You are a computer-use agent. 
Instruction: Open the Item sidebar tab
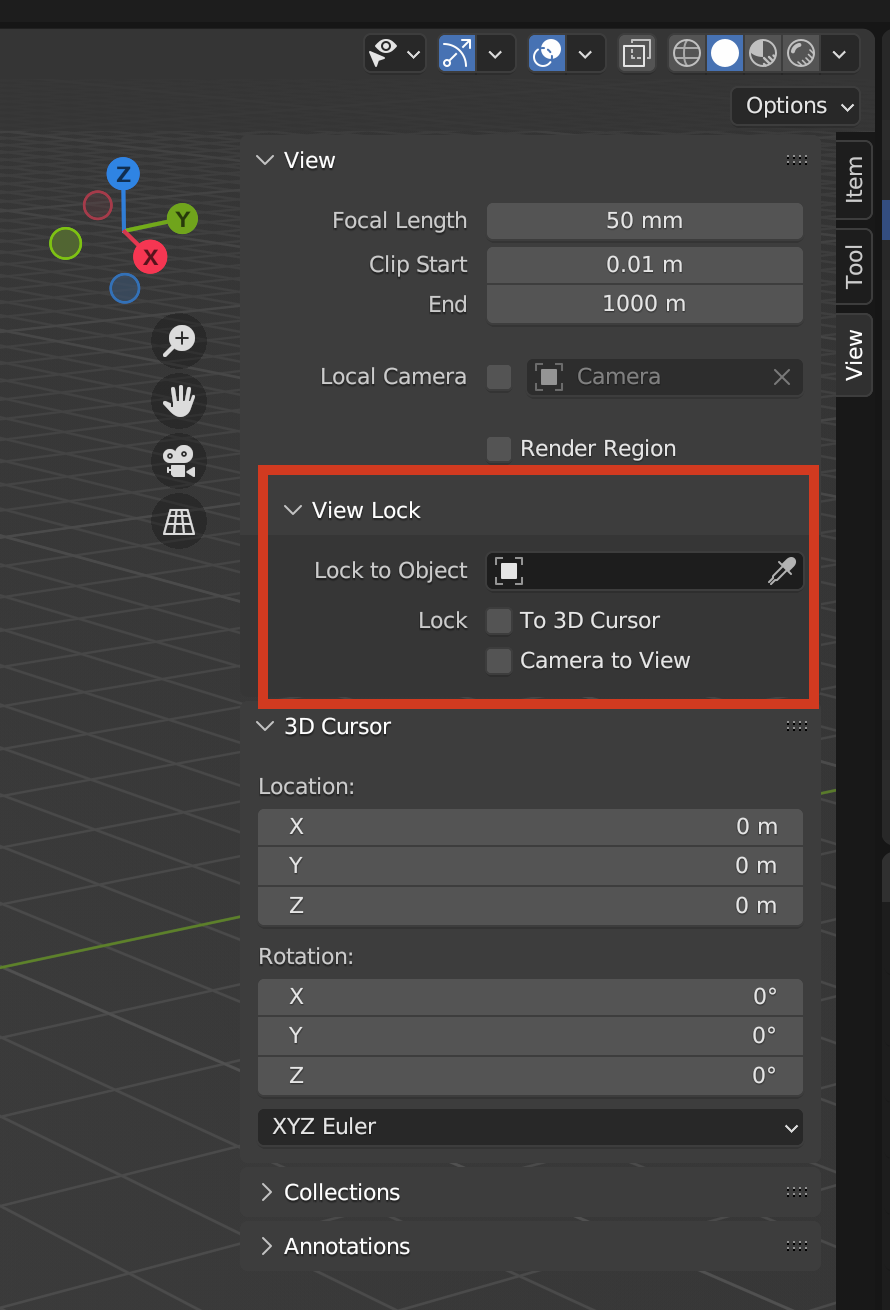pyautogui.click(x=854, y=179)
